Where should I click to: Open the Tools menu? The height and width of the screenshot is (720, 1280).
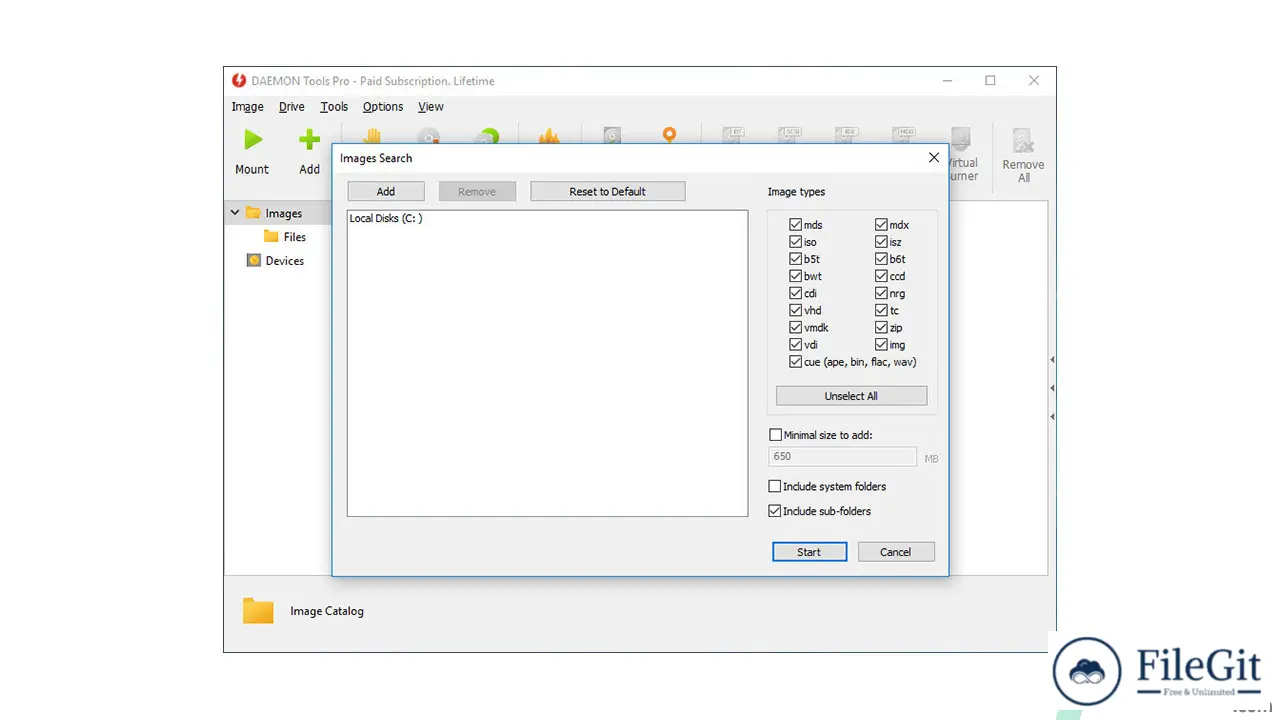tap(334, 107)
